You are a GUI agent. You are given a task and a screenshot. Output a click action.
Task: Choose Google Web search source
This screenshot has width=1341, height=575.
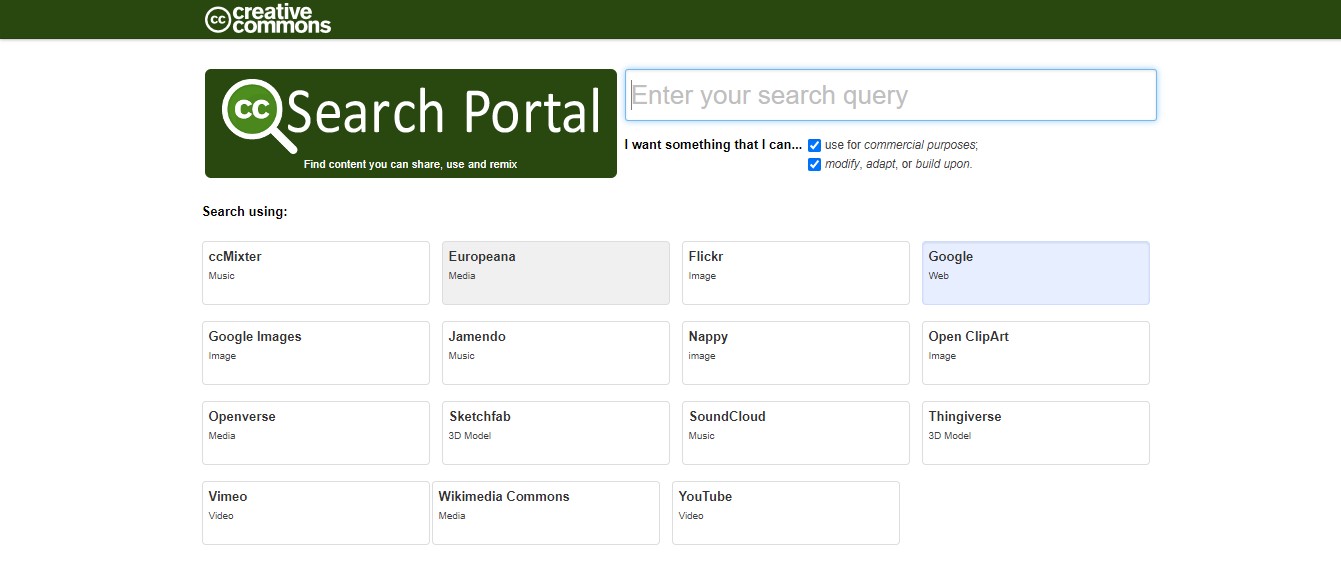[x=1036, y=272]
